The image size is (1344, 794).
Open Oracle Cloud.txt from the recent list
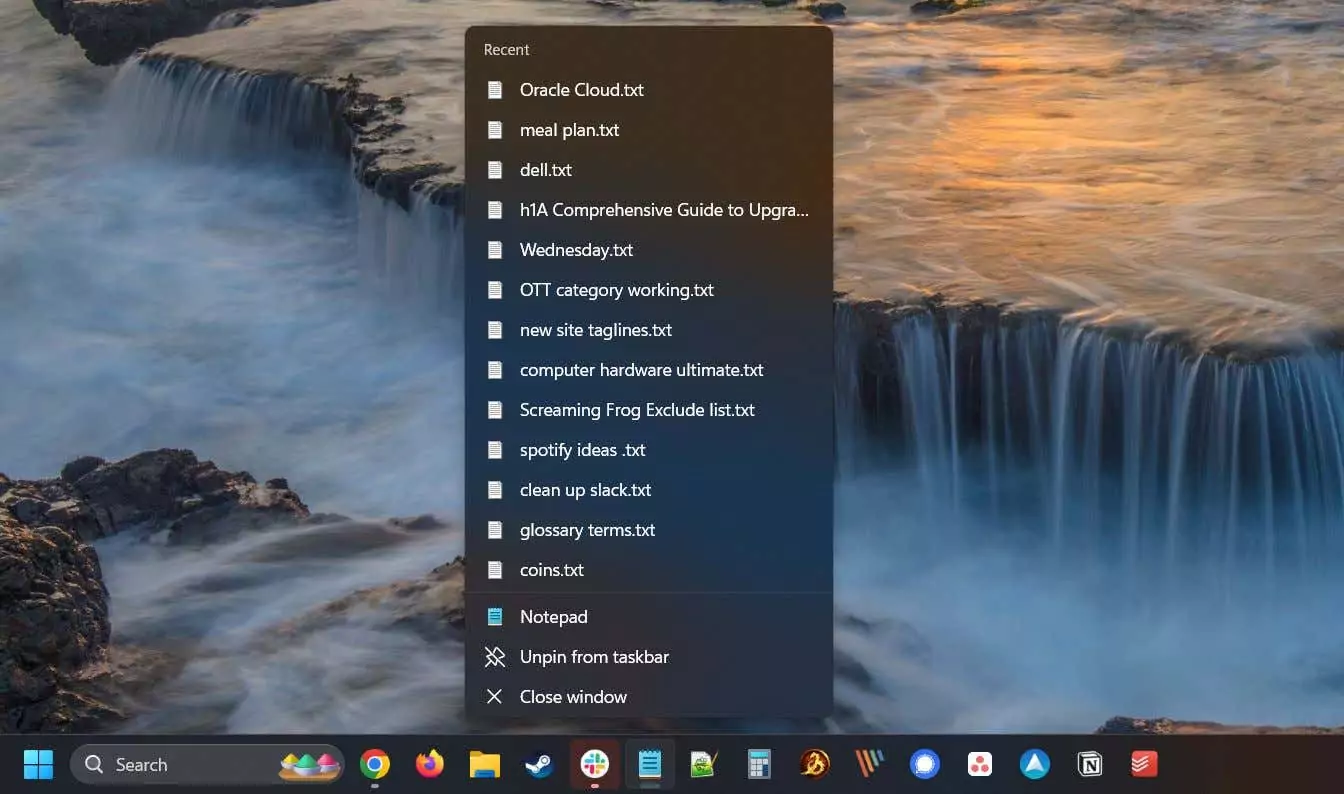581,90
